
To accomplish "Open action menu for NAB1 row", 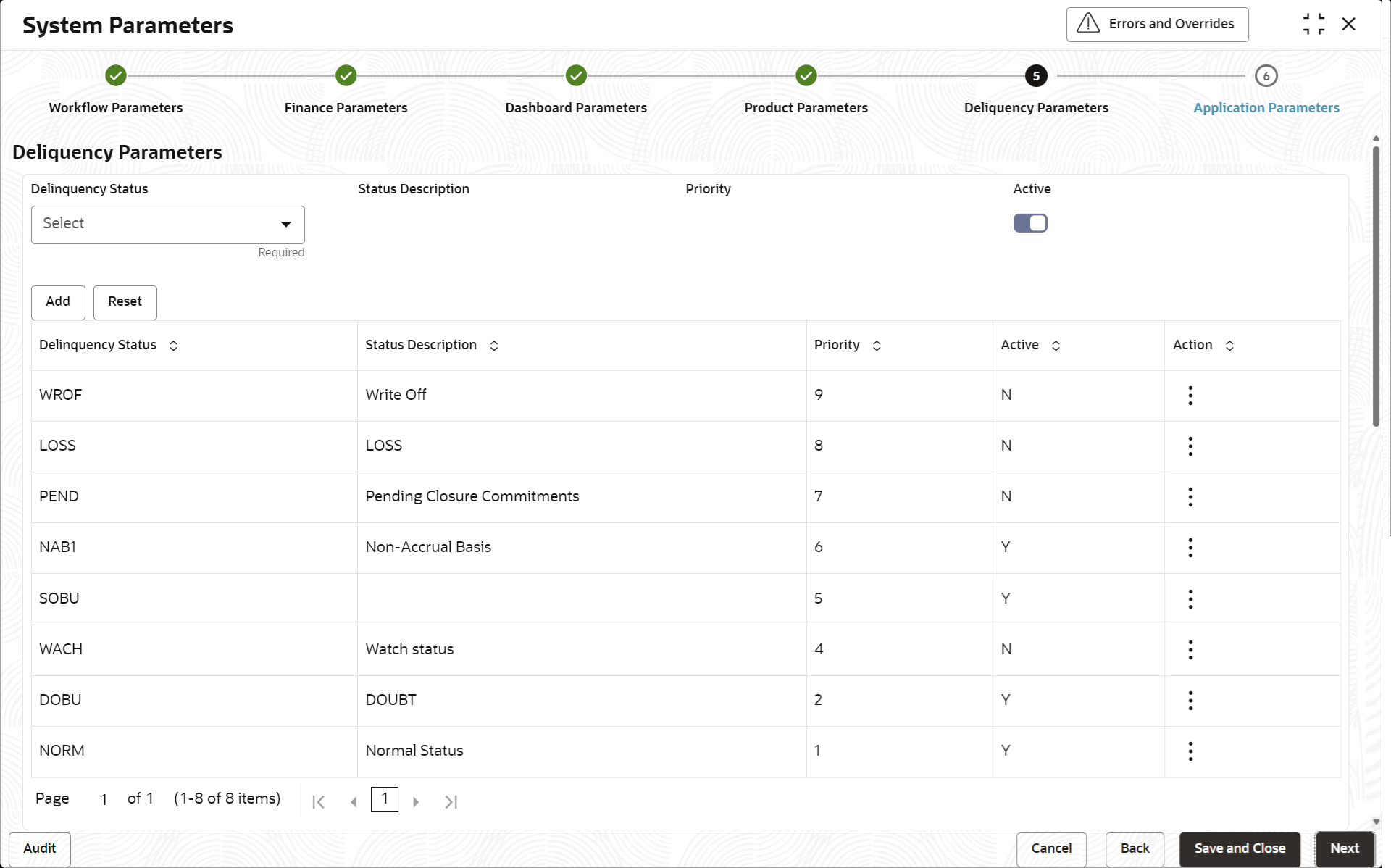I will point(1190,548).
